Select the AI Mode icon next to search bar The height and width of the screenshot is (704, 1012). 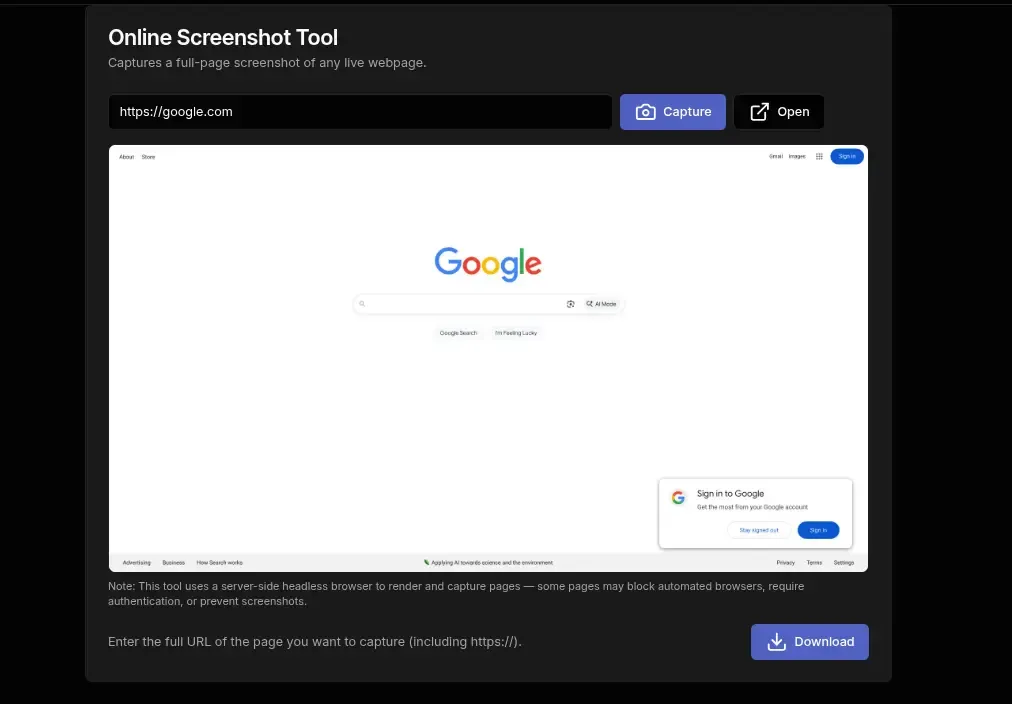coord(592,303)
